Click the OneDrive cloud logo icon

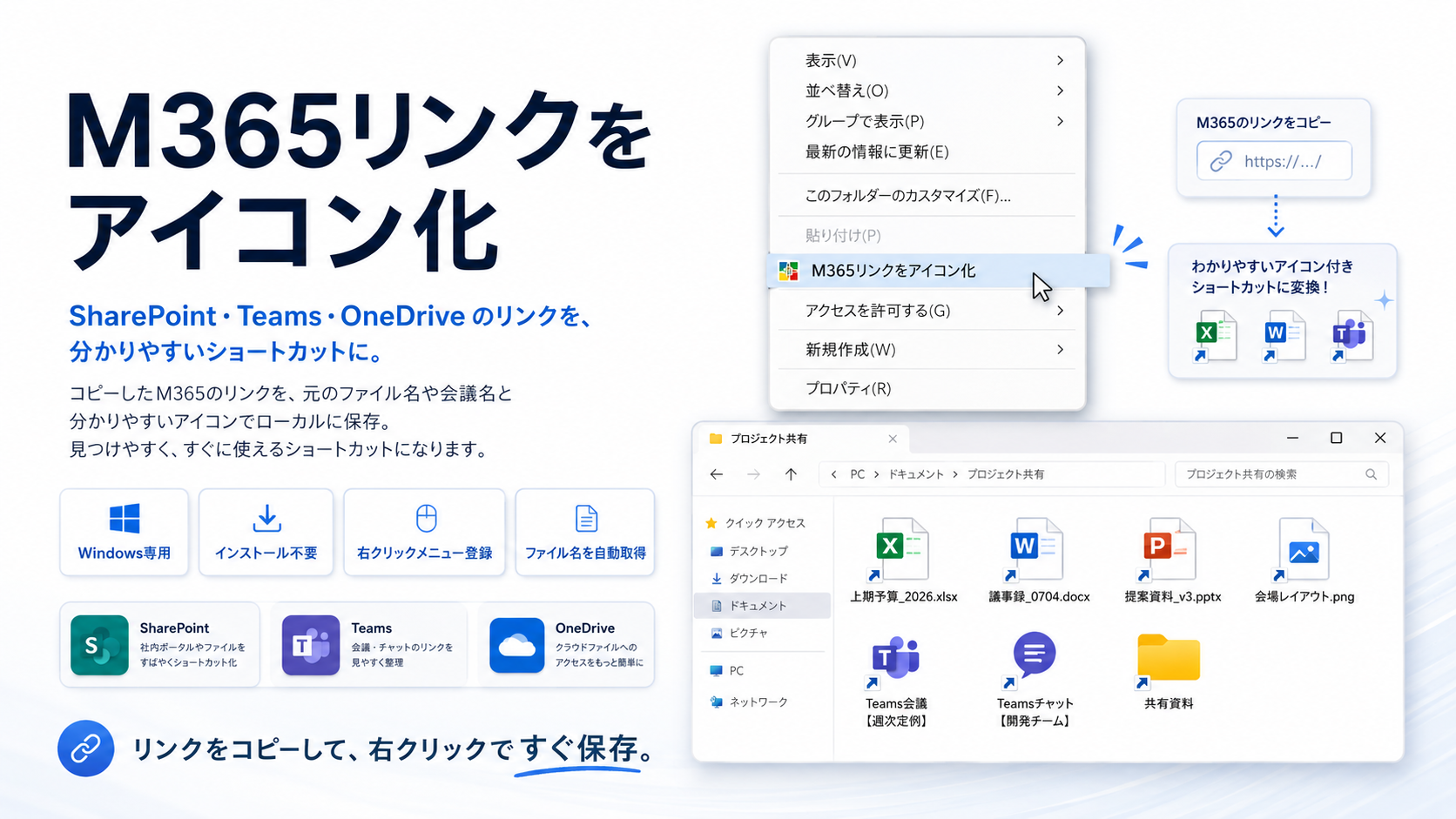click(x=516, y=645)
